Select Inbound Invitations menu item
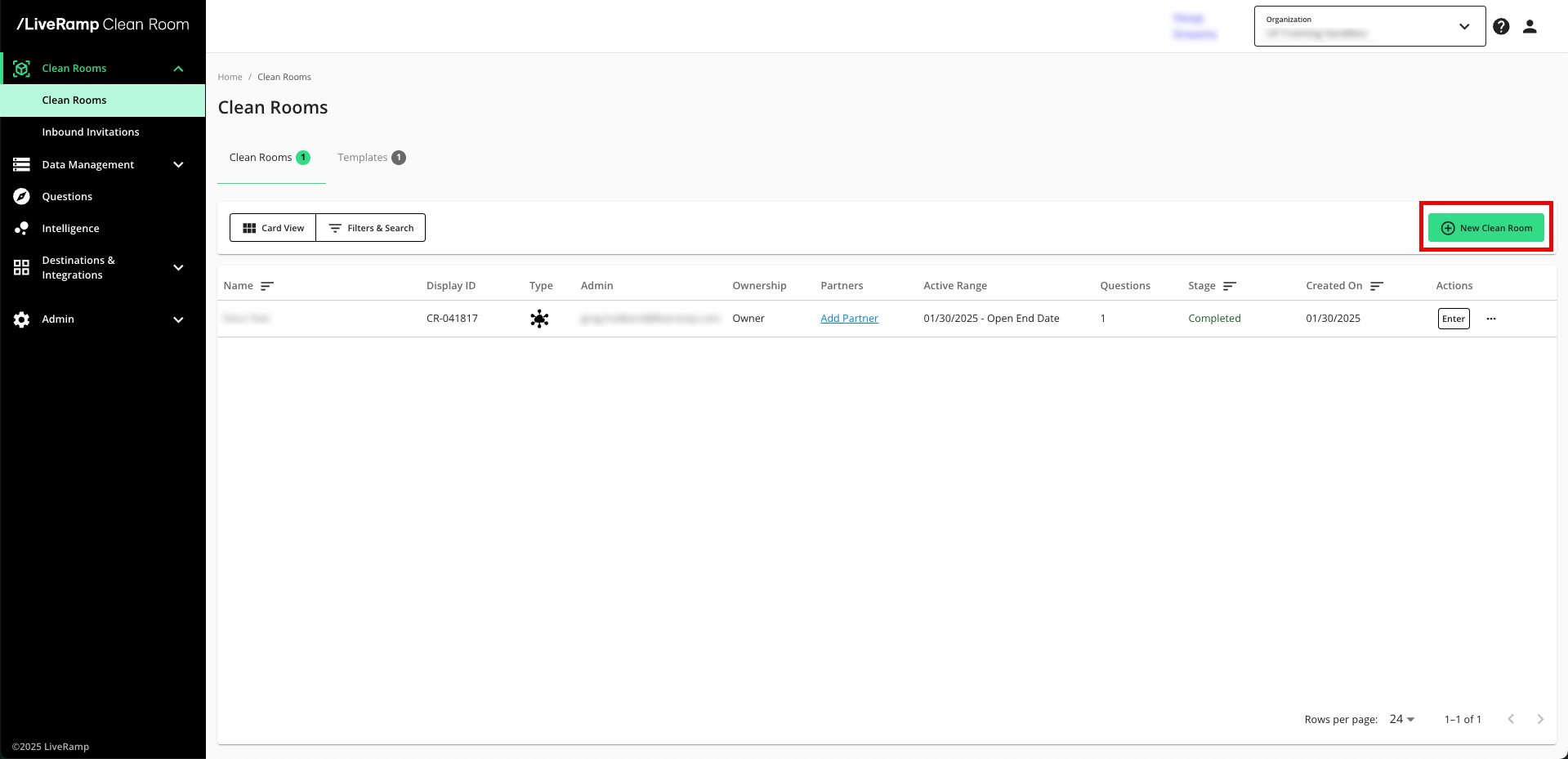The height and width of the screenshot is (759, 1568). (x=91, y=132)
